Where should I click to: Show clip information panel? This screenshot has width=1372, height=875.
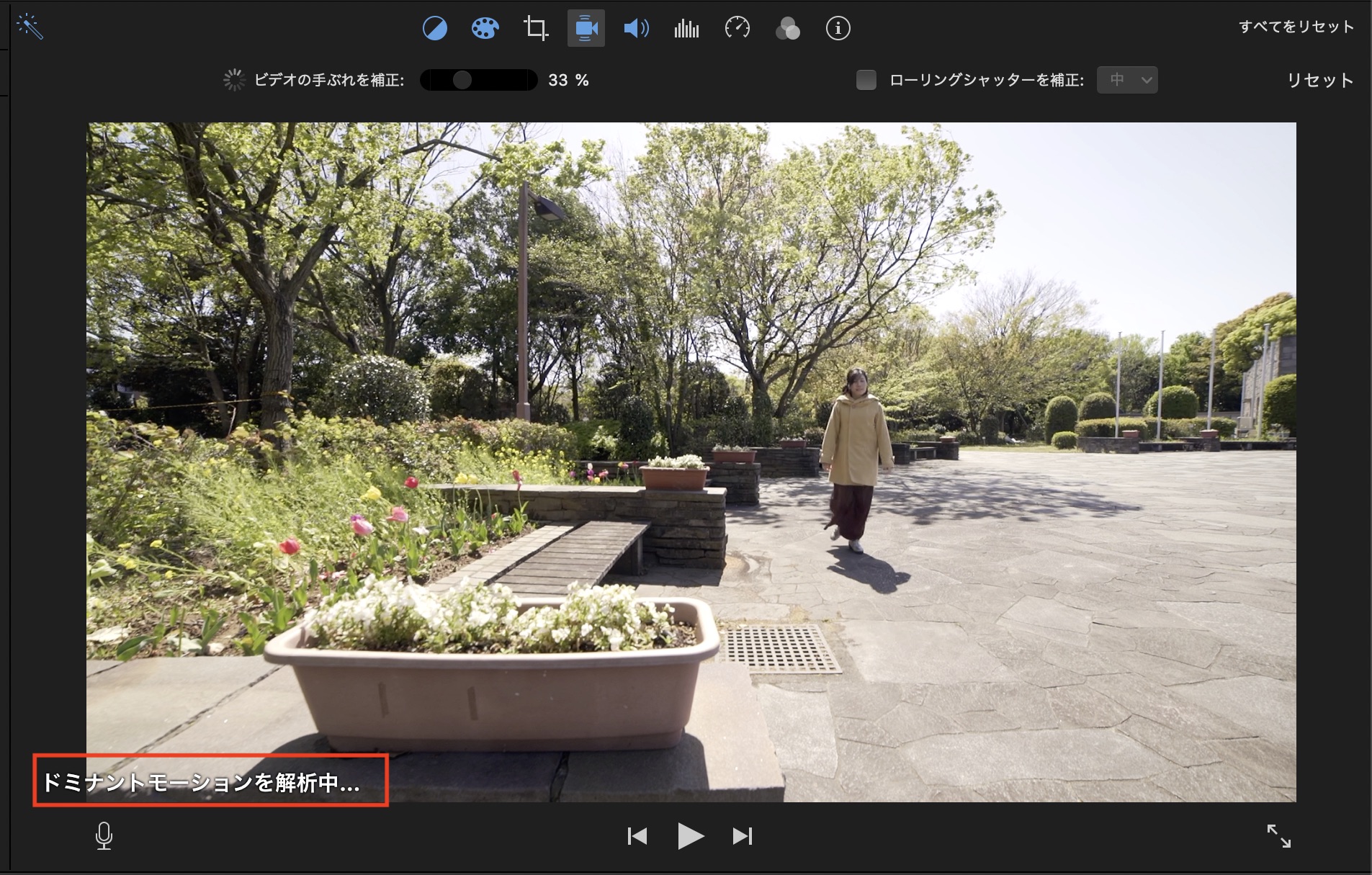coord(838,29)
